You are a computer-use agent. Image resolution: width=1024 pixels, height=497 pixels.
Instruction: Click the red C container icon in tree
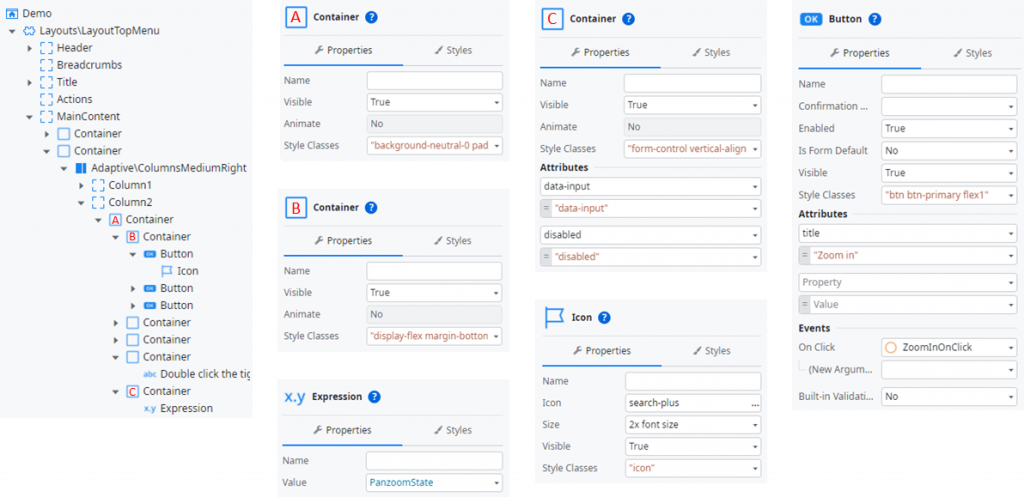[132, 391]
